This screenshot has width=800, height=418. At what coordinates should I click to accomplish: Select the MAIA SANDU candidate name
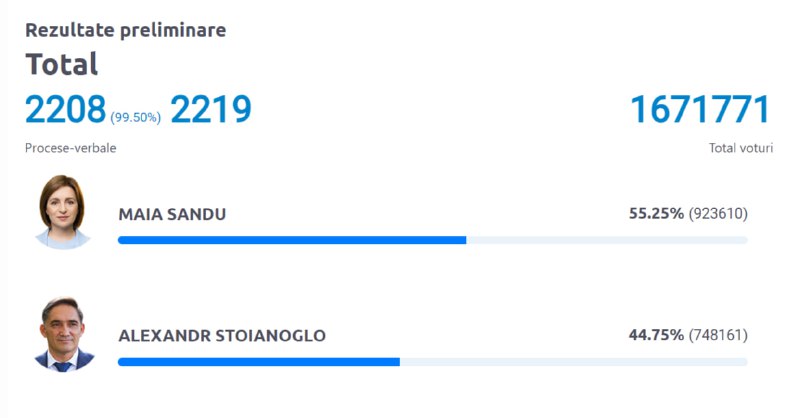pyautogui.click(x=172, y=214)
